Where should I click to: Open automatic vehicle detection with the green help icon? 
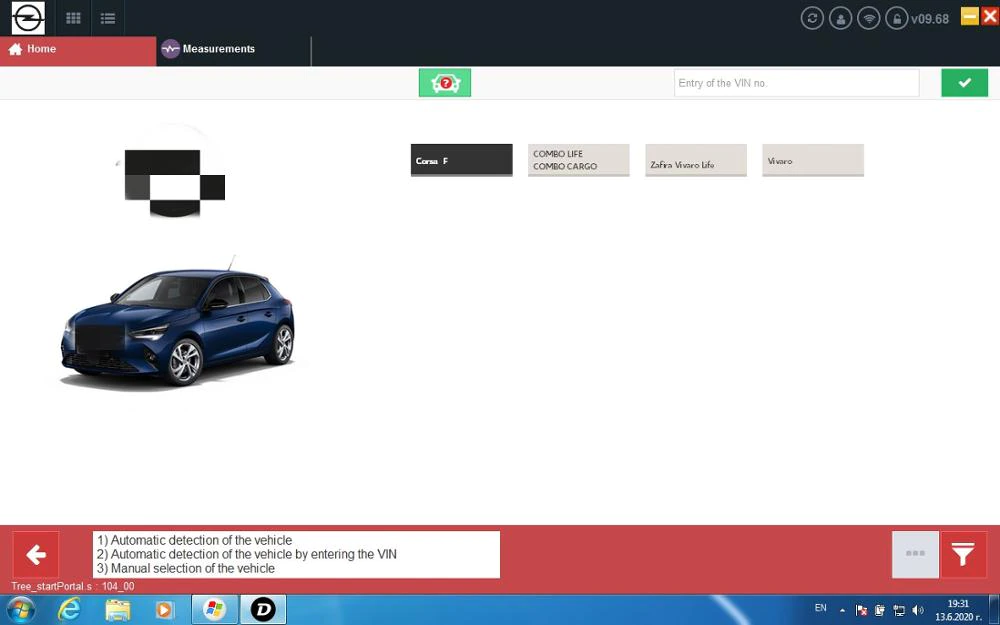pyautogui.click(x=444, y=83)
